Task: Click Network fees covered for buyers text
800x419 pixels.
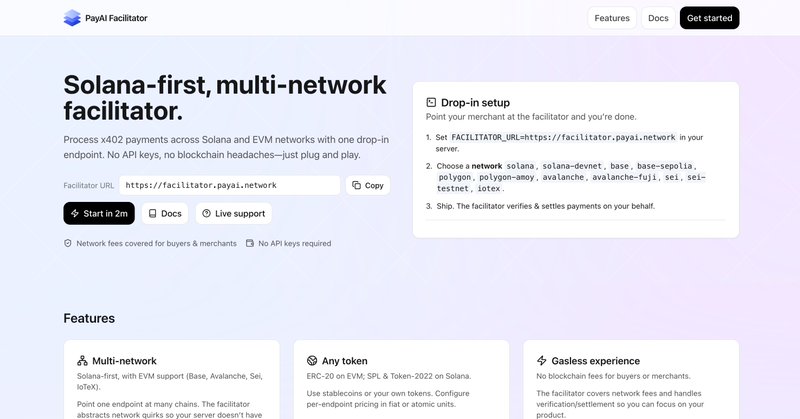Action: click(156, 243)
